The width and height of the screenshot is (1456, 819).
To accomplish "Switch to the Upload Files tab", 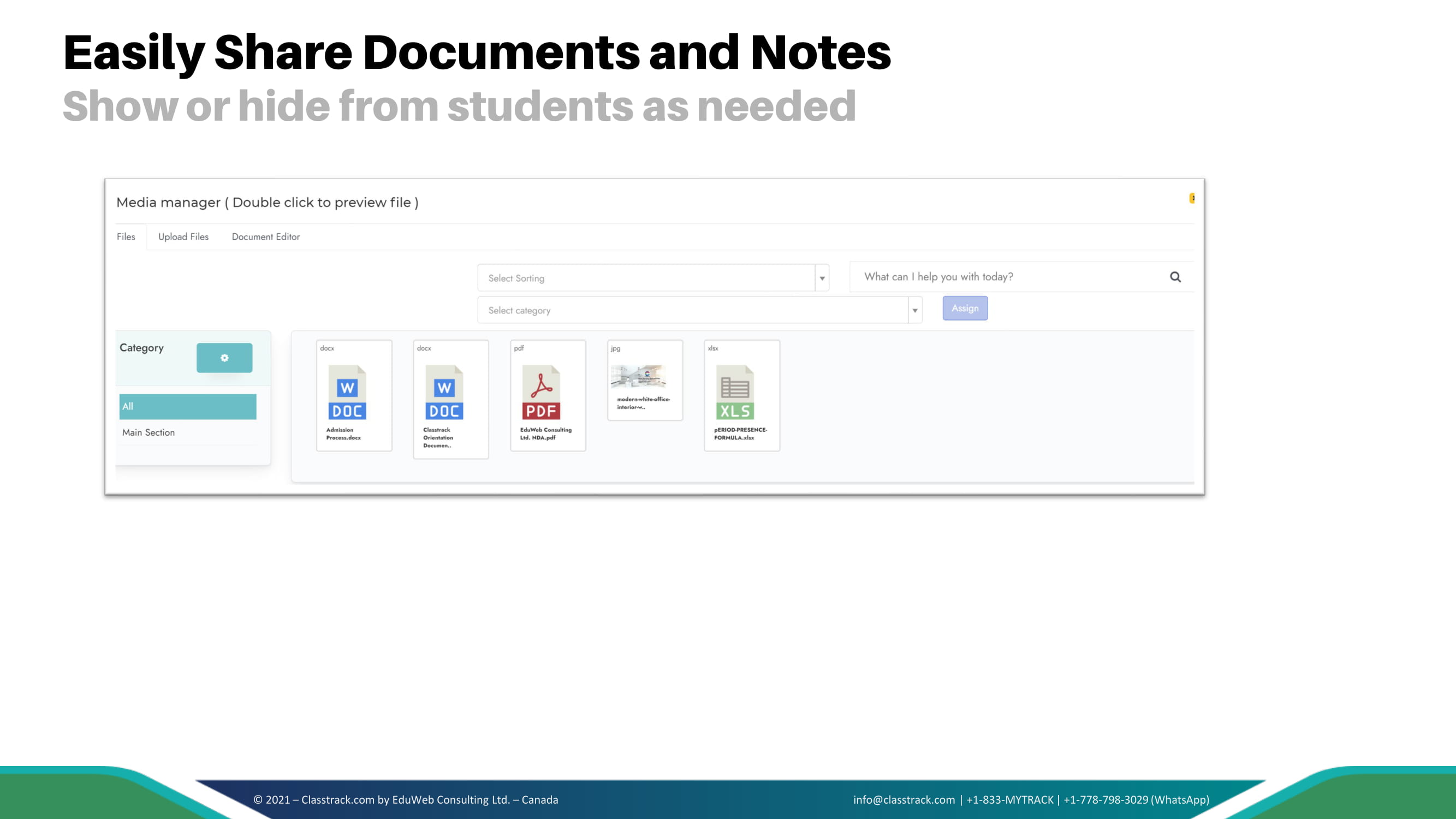I will 183,237.
